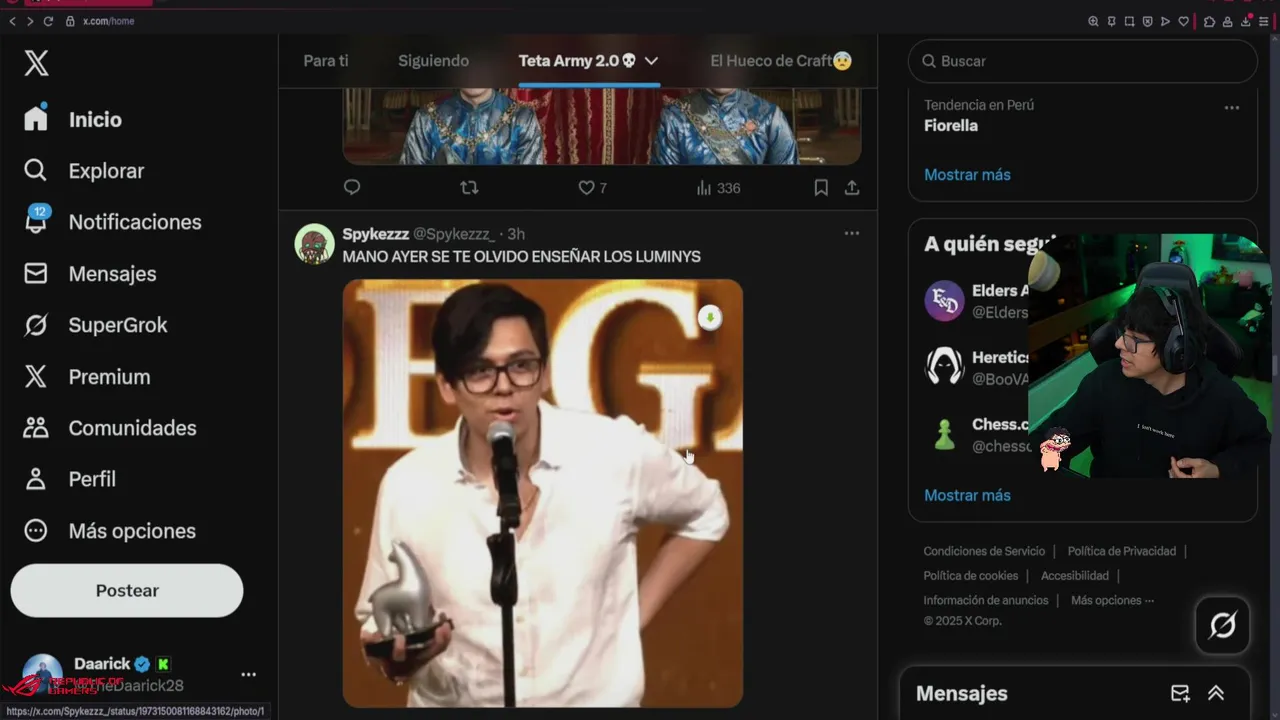Switch to the Siguiendo tab

pos(433,61)
